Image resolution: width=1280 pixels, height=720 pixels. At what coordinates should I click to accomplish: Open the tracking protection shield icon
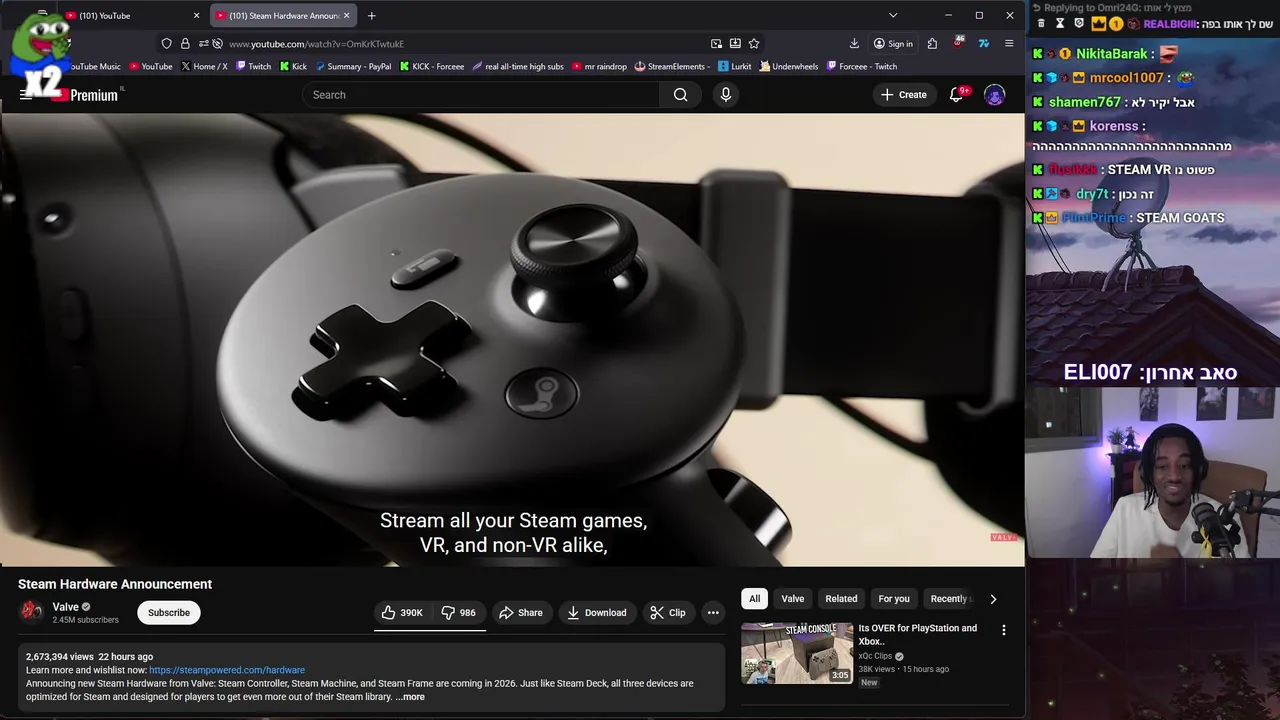coord(167,44)
